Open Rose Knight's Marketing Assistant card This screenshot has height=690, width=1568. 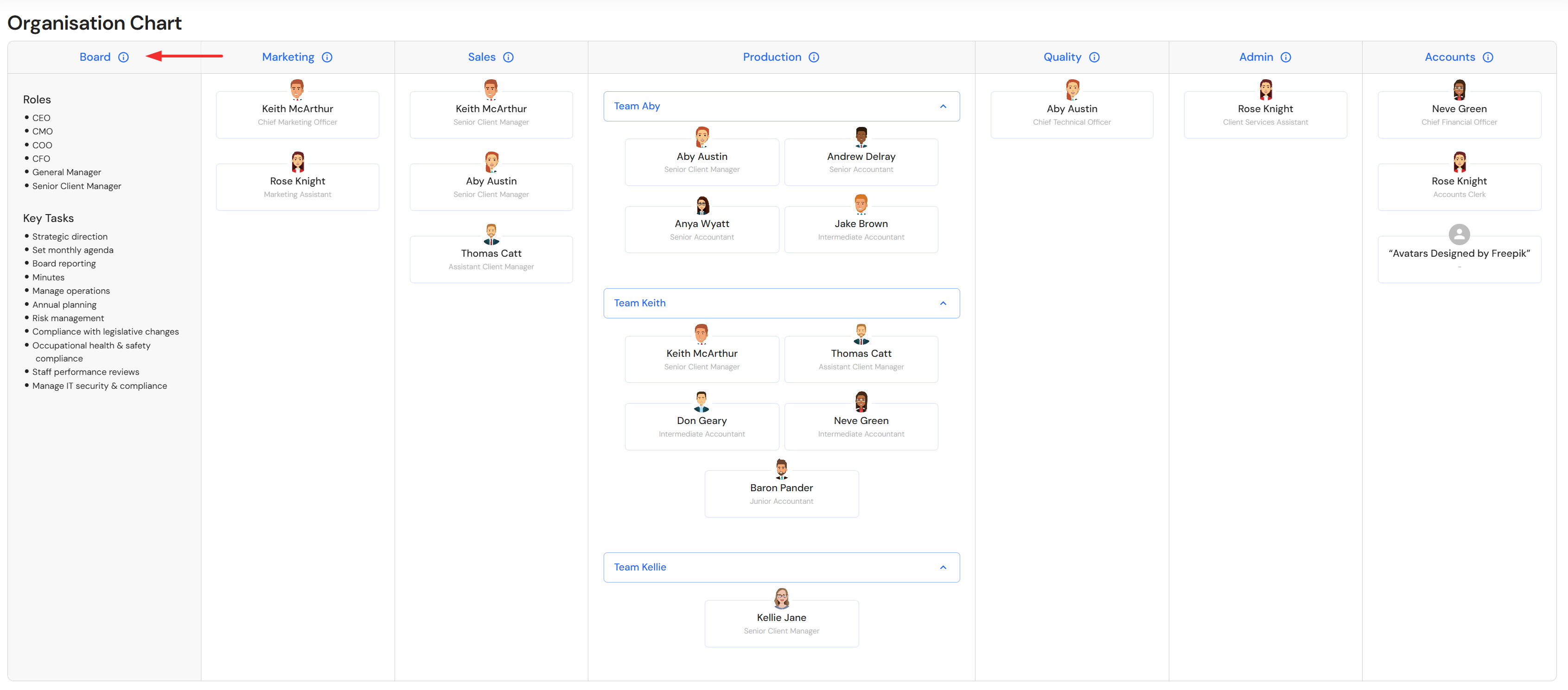coord(297,187)
